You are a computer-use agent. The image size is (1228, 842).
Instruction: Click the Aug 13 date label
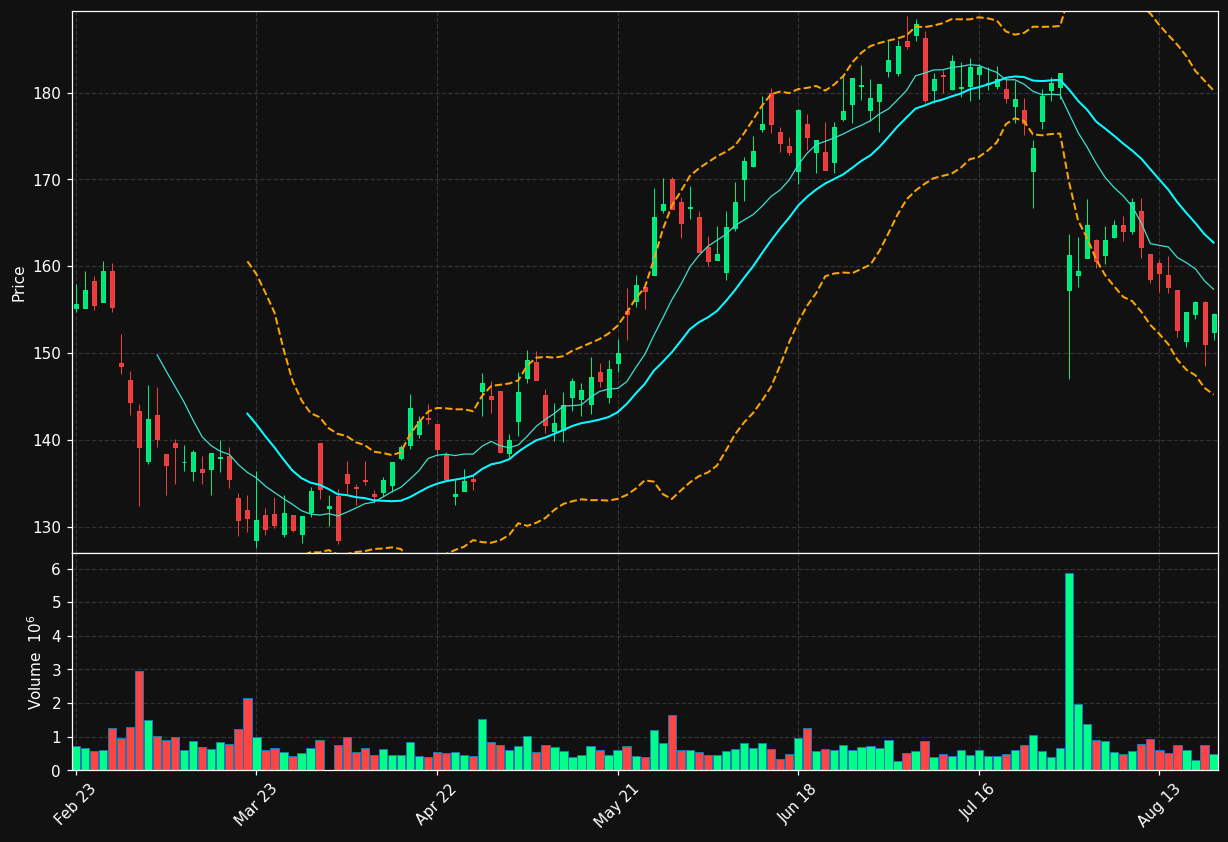click(1159, 805)
